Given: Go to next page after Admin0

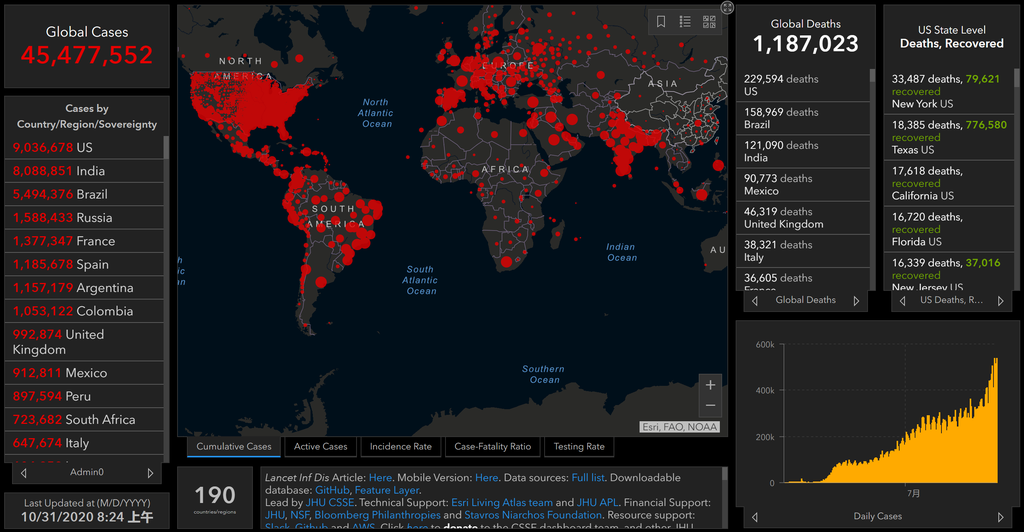Looking at the screenshot, I should (x=151, y=472).
